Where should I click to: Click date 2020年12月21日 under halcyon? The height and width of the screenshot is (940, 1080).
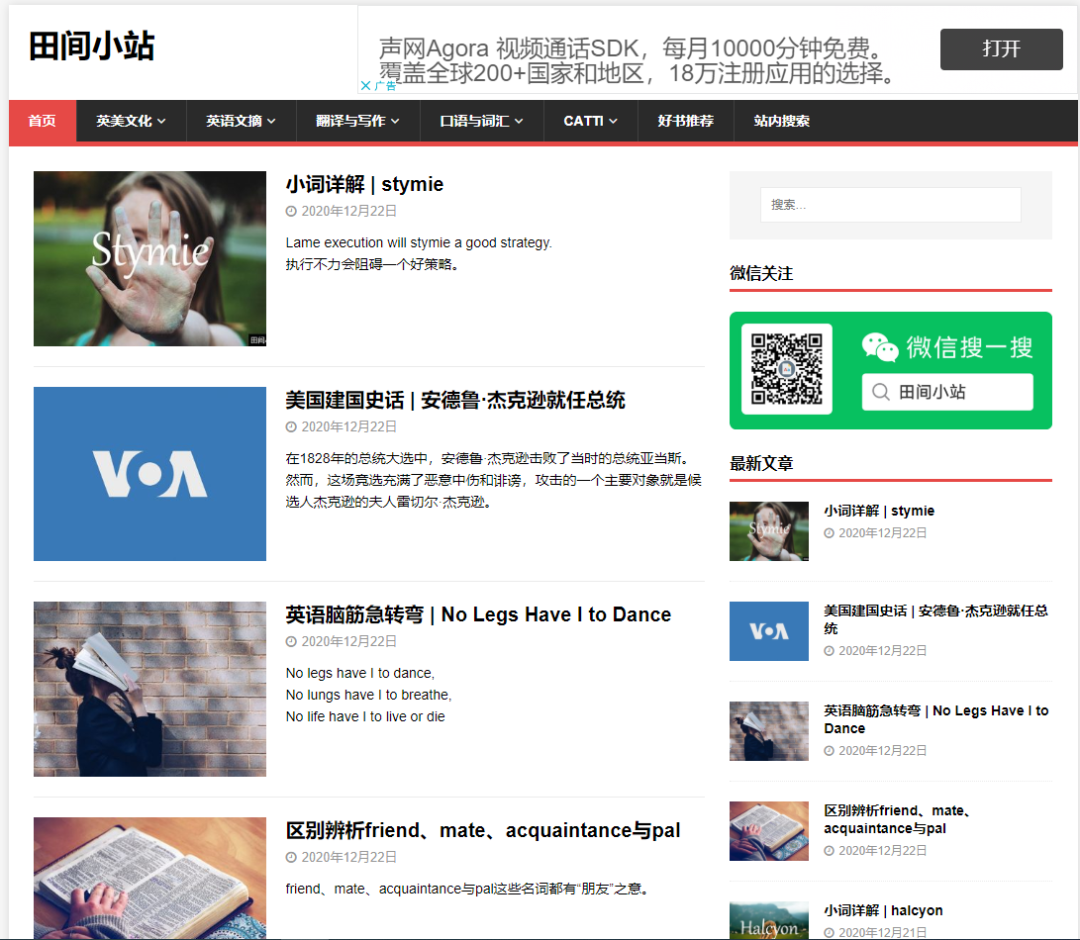coord(882,932)
